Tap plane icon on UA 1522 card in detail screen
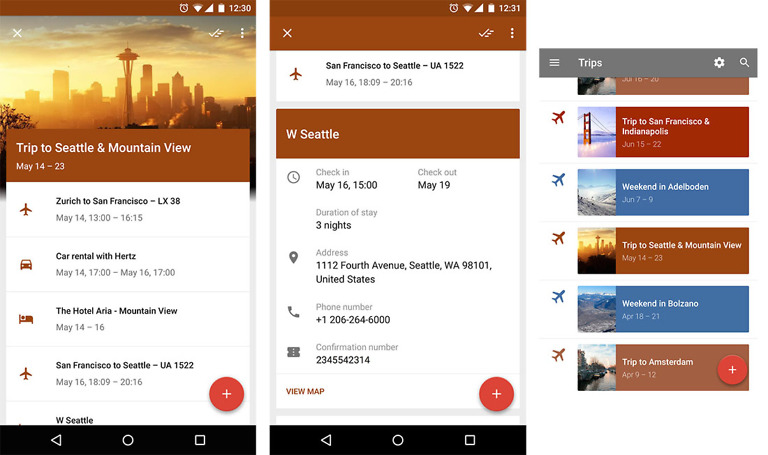The width and height of the screenshot is (768, 455). click(296, 74)
